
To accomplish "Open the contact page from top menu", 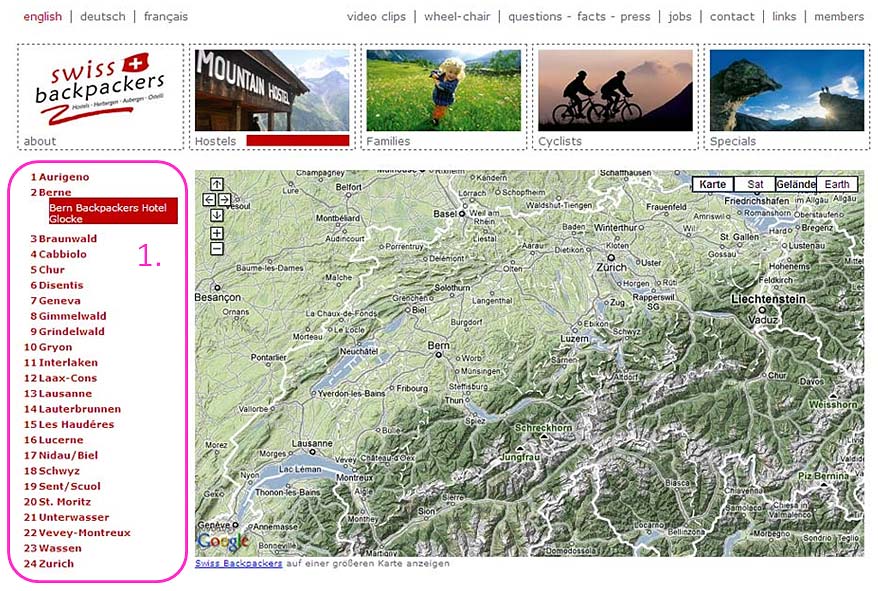I will (x=732, y=17).
